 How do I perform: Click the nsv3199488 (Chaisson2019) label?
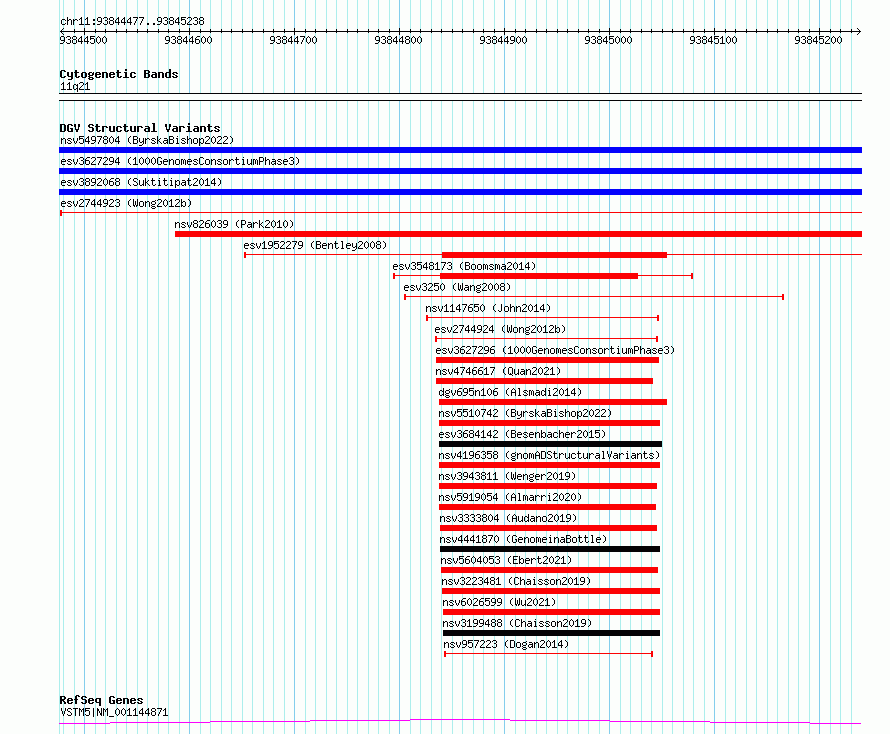click(x=517, y=623)
